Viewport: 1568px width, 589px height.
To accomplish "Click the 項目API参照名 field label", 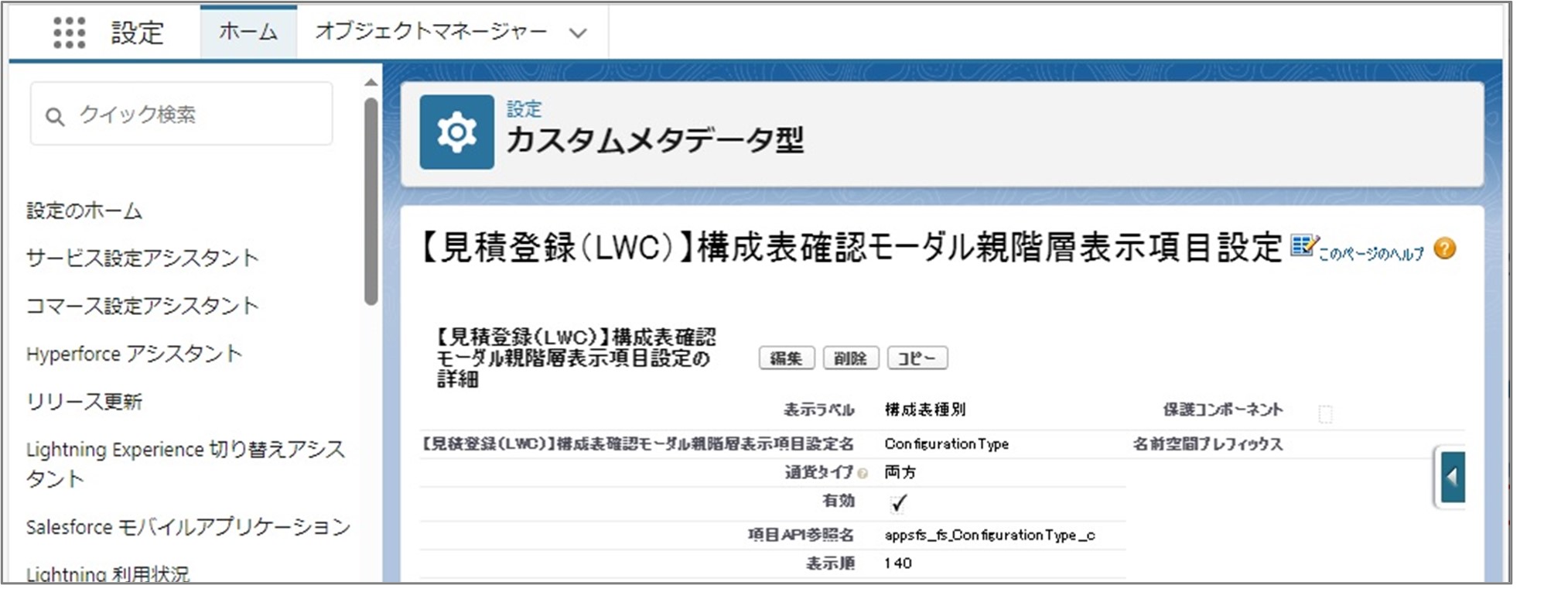I will point(801,535).
